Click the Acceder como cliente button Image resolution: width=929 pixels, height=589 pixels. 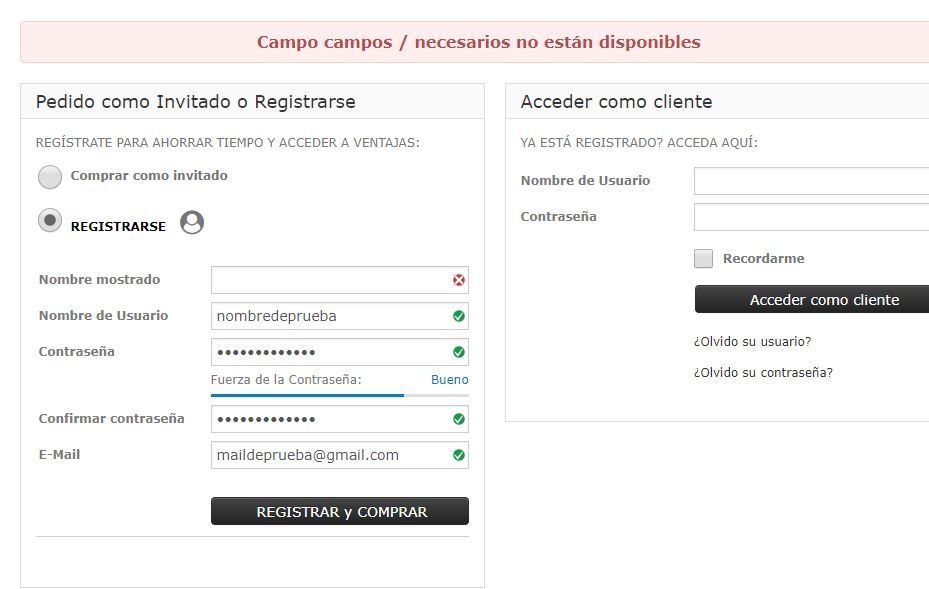pos(812,299)
